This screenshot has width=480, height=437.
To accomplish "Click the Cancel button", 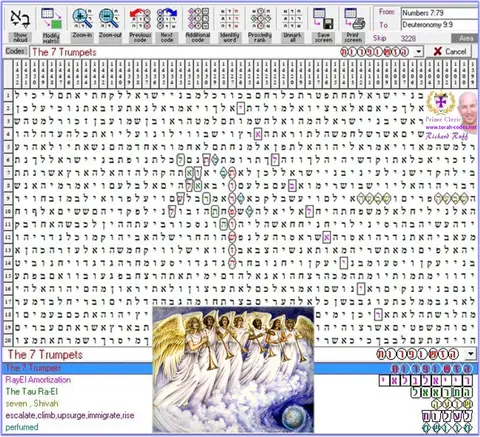I will coord(450,52).
